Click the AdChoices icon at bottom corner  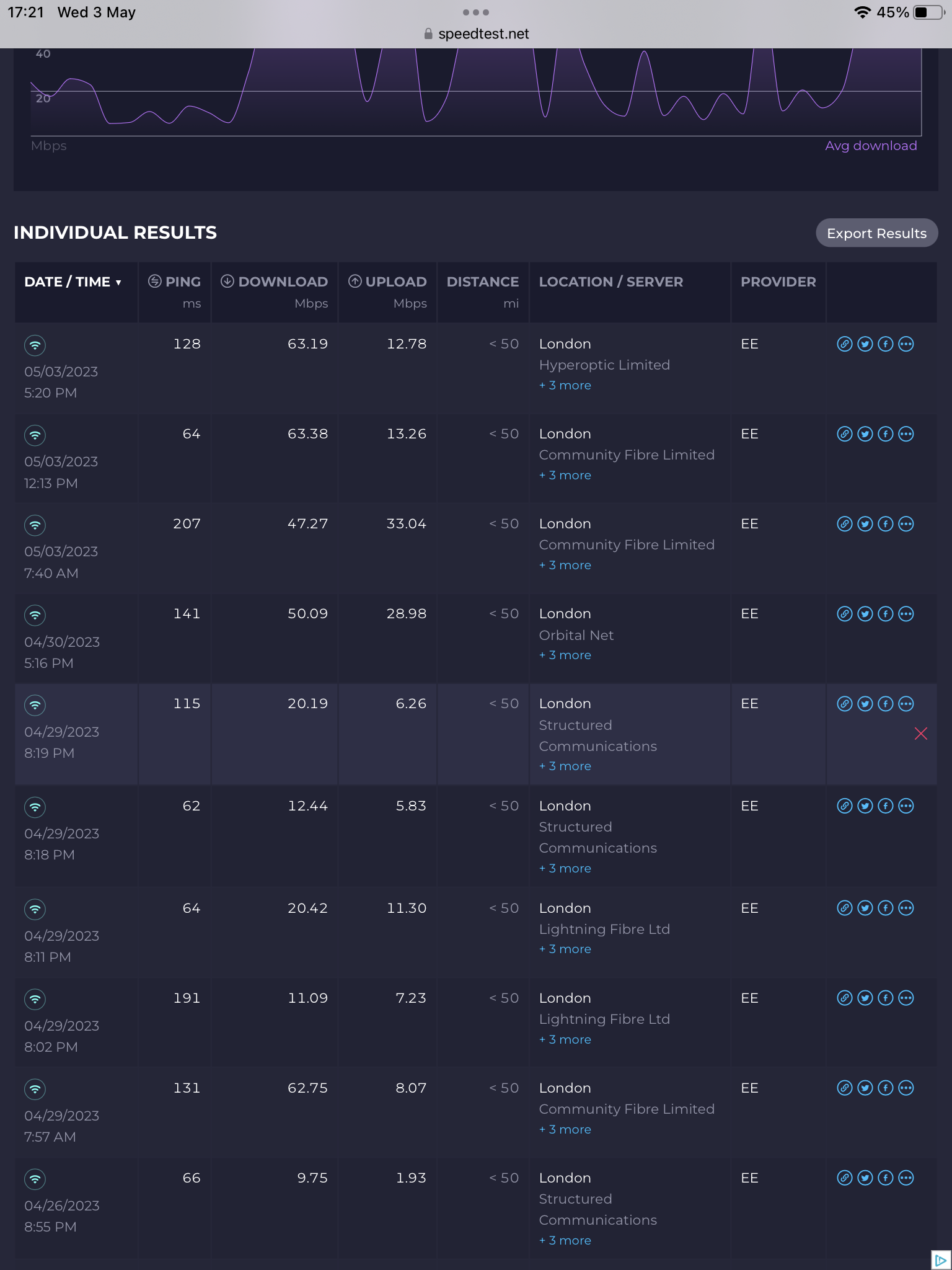pyautogui.click(x=941, y=1260)
